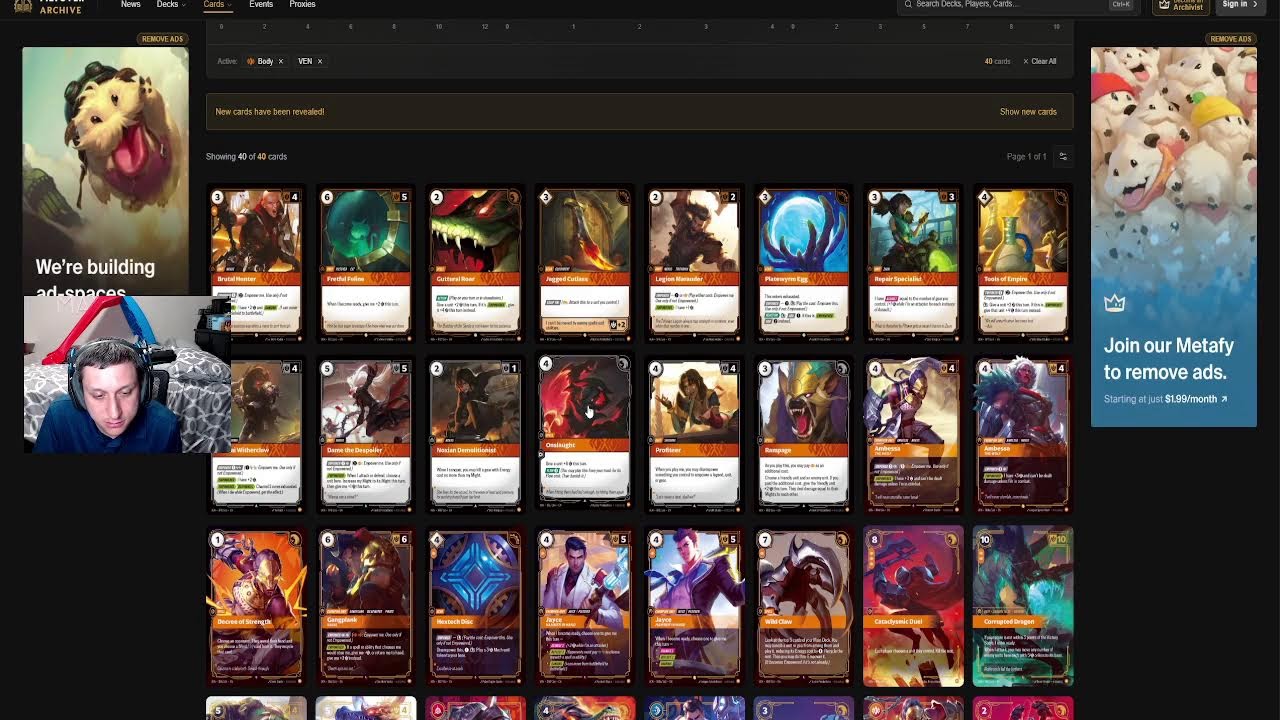The height and width of the screenshot is (720, 1280).
Task: Remove the VEN filter chip
Action: point(319,61)
